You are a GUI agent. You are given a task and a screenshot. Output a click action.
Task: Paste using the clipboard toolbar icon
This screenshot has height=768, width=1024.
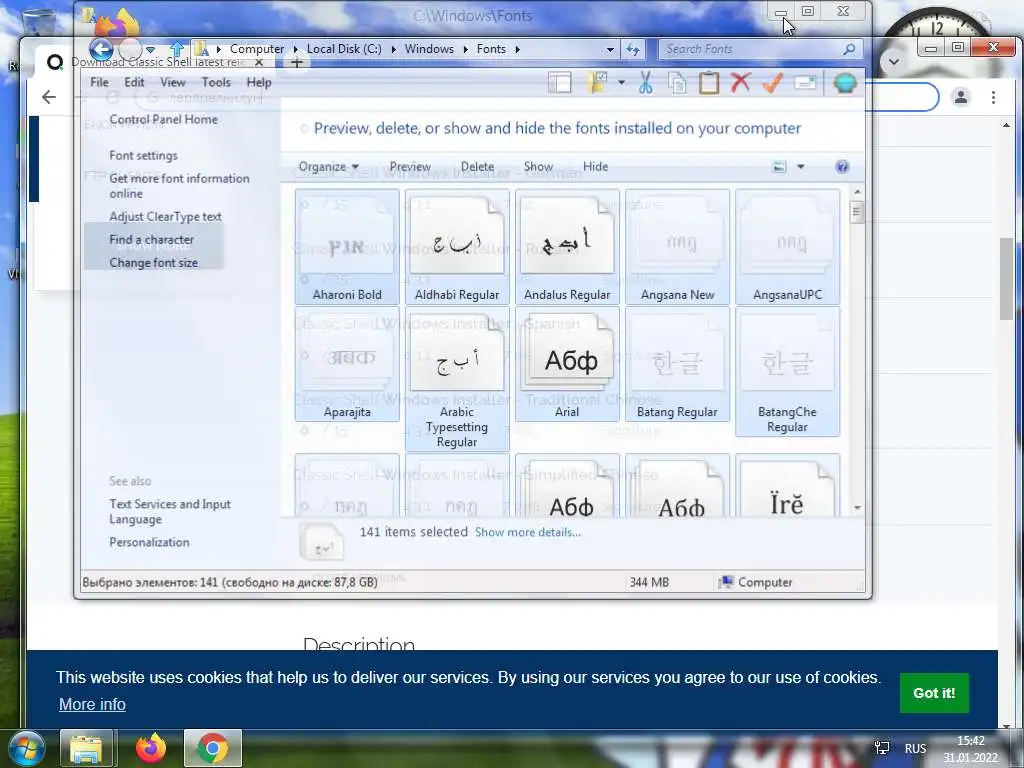tap(709, 83)
